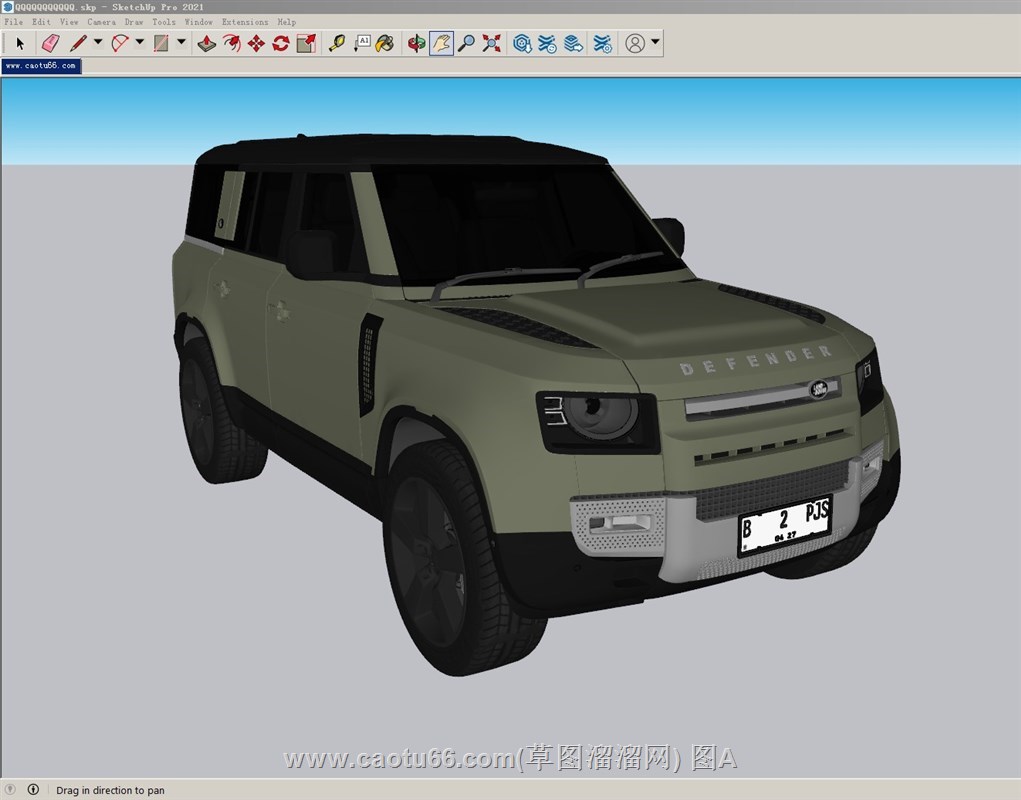Screen dimensions: 1021x800
Task: Open the Camera menu
Action: tap(102, 21)
